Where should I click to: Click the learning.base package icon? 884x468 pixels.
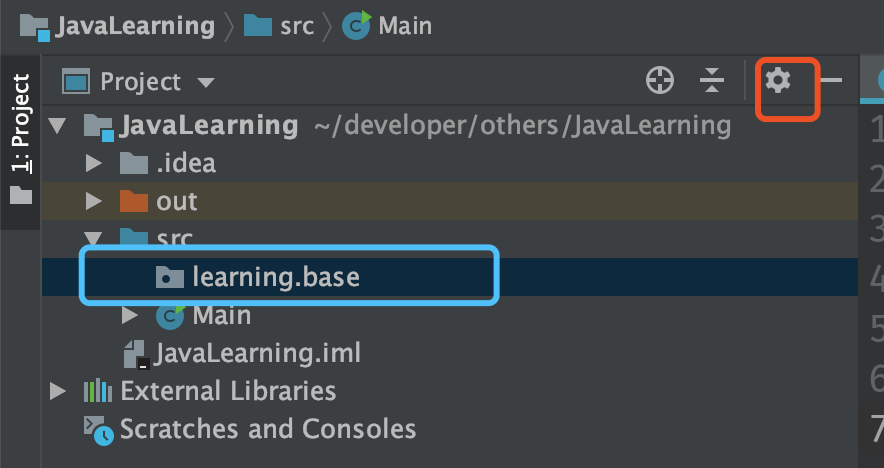[170, 278]
